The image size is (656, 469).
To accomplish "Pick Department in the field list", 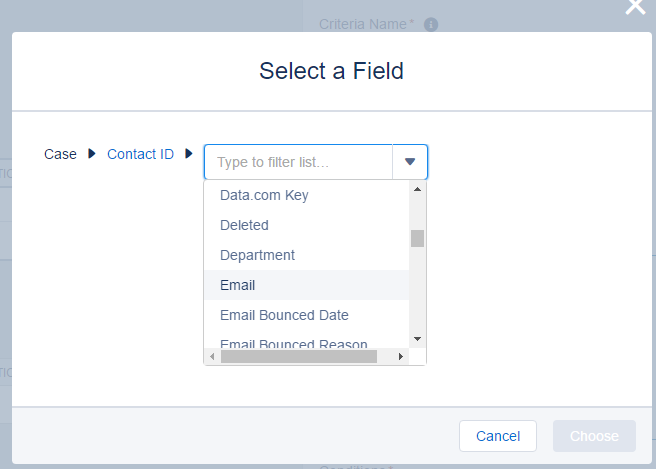I will 257,255.
